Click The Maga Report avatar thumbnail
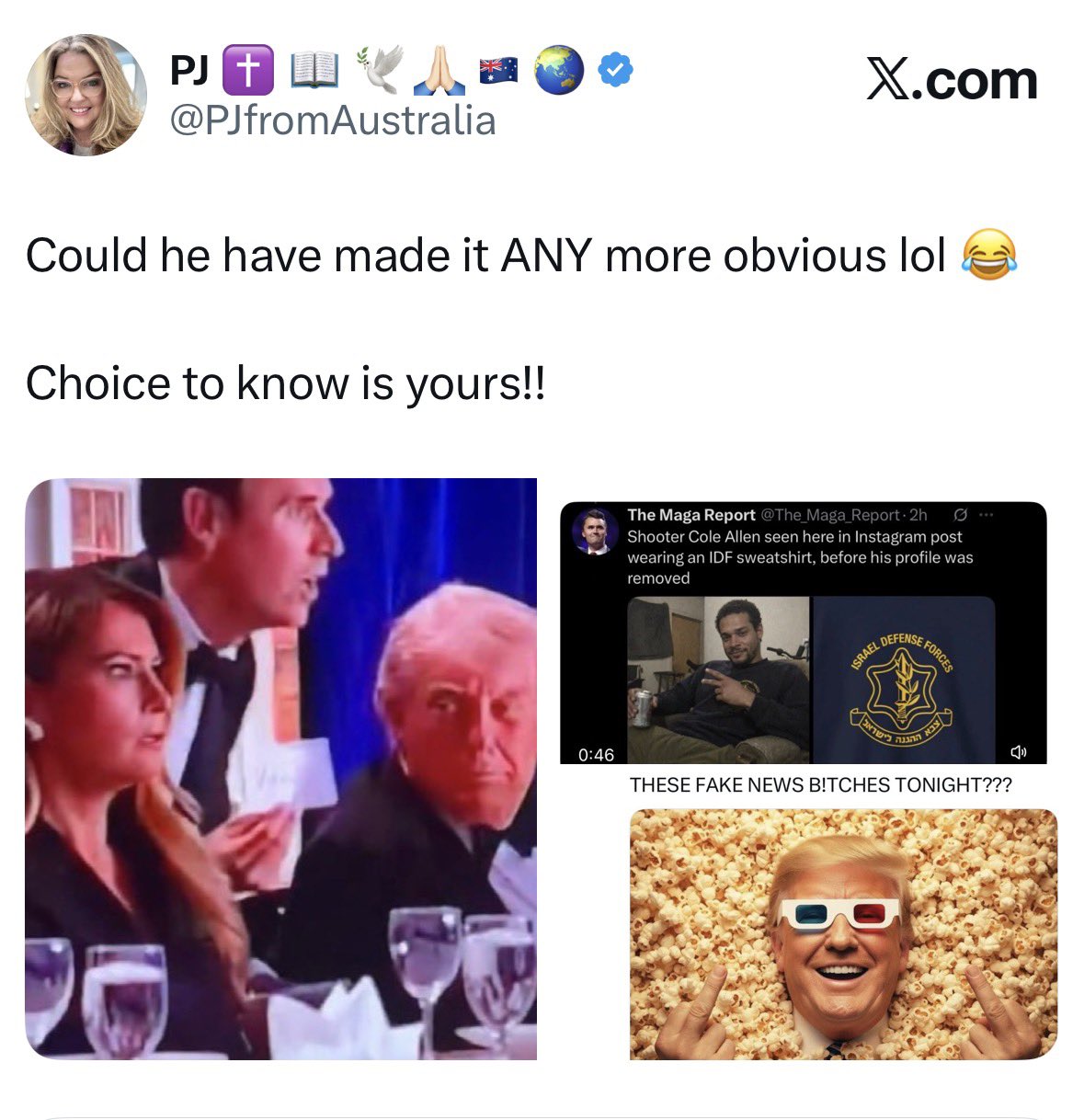This screenshot has height=1120, width=1084. click(595, 531)
